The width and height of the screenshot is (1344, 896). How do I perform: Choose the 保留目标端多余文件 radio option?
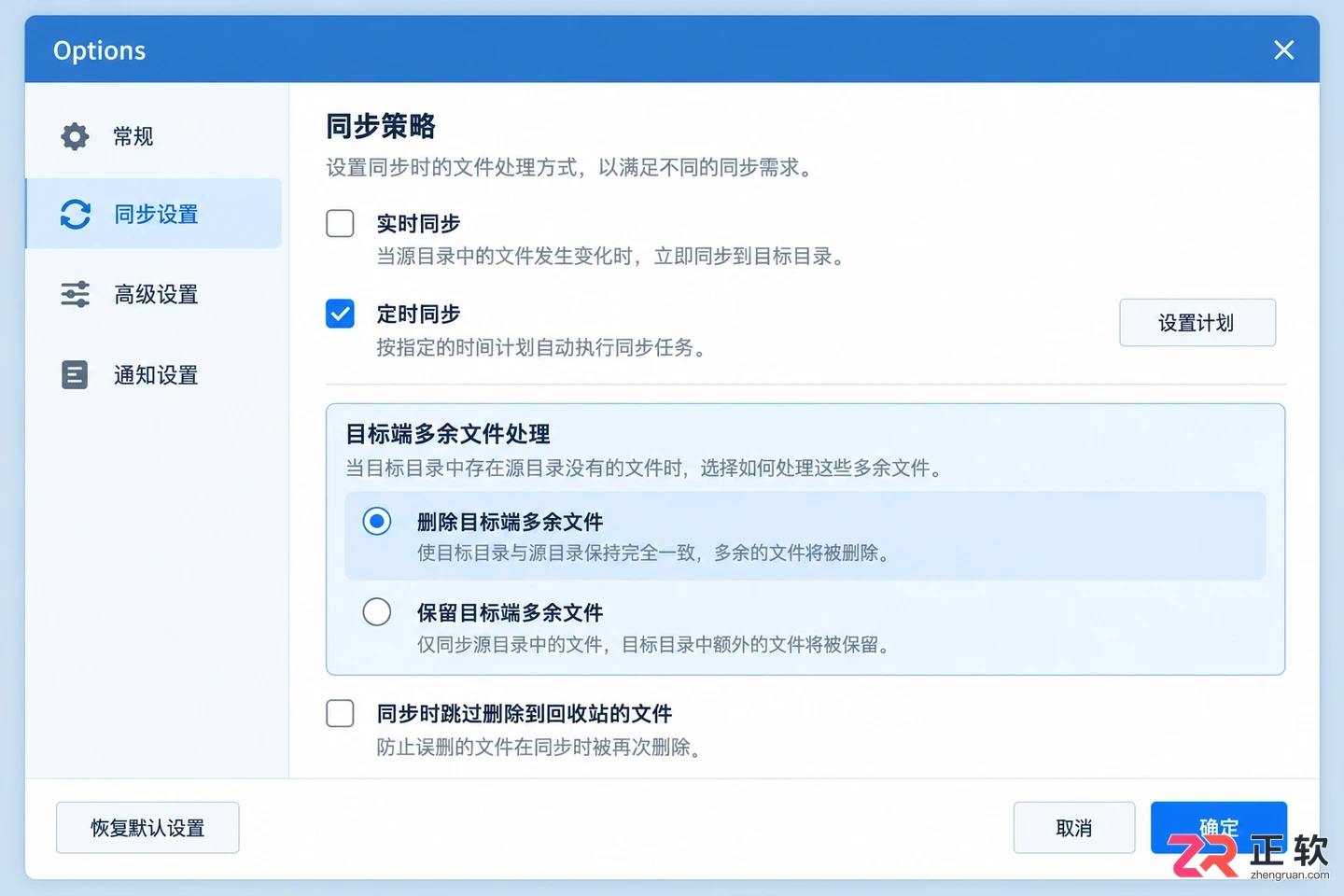coord(377,611)
